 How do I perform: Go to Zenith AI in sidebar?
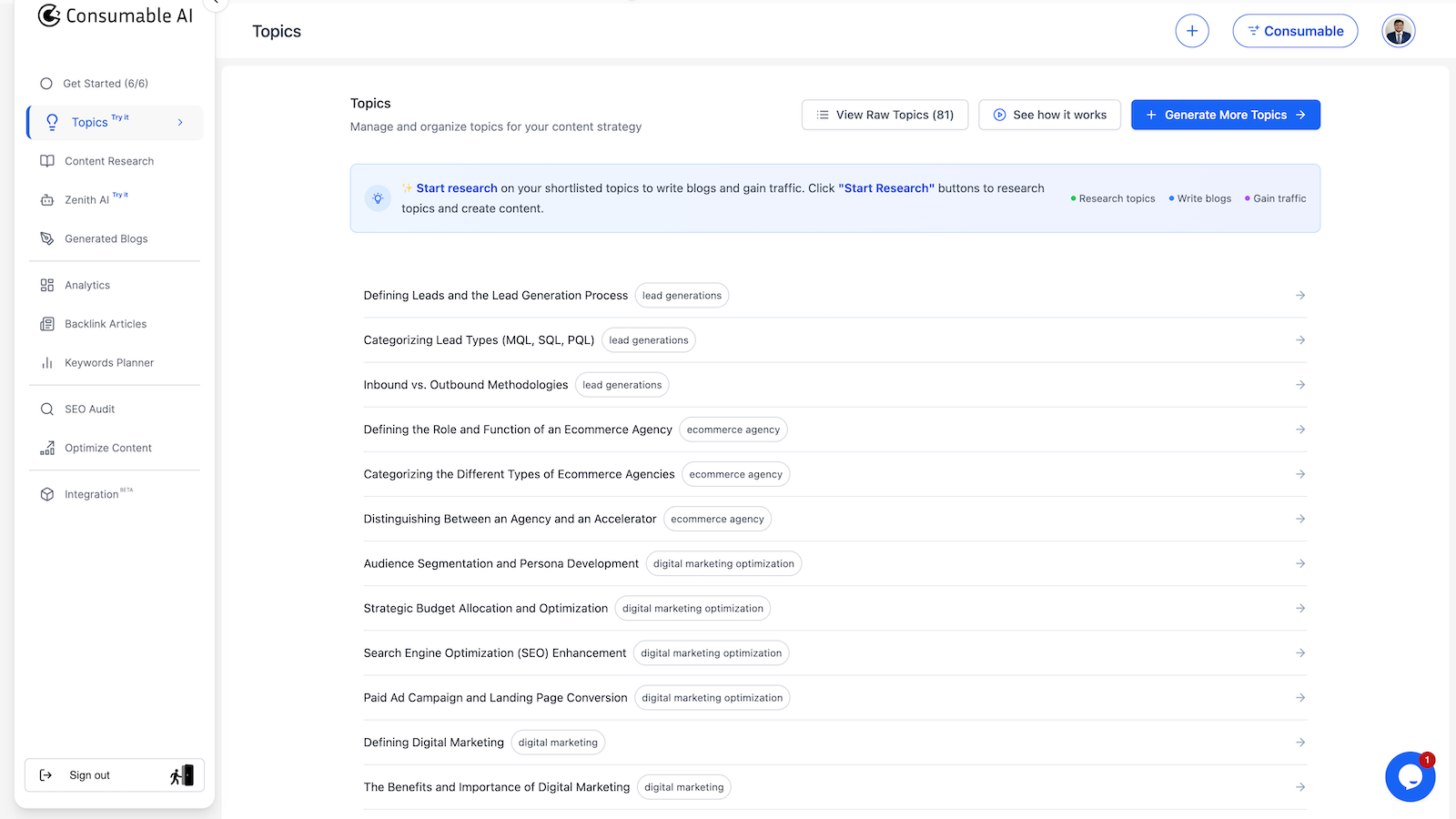[x=86, y=200]
